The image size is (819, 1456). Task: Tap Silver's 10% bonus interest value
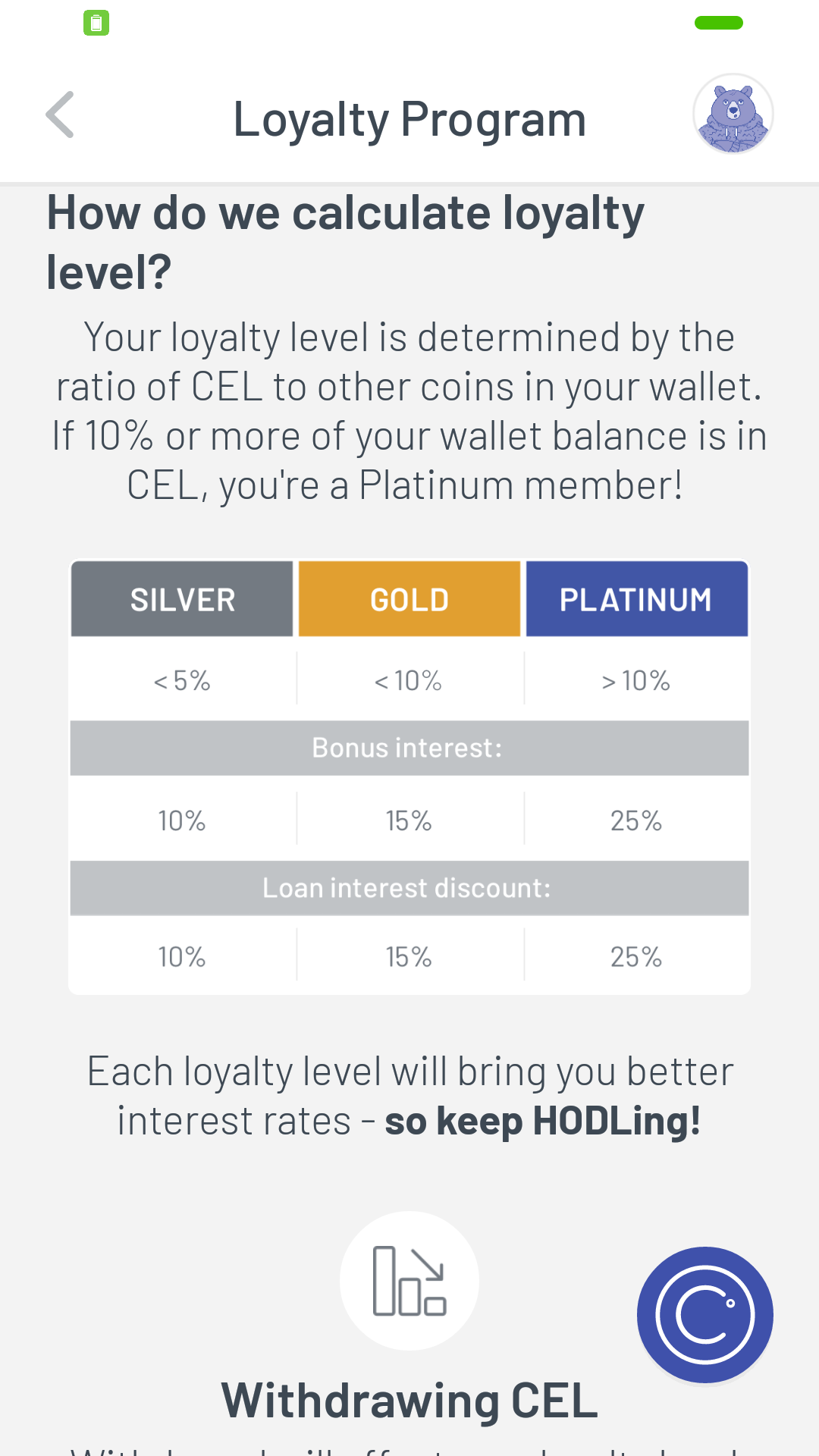182,821
